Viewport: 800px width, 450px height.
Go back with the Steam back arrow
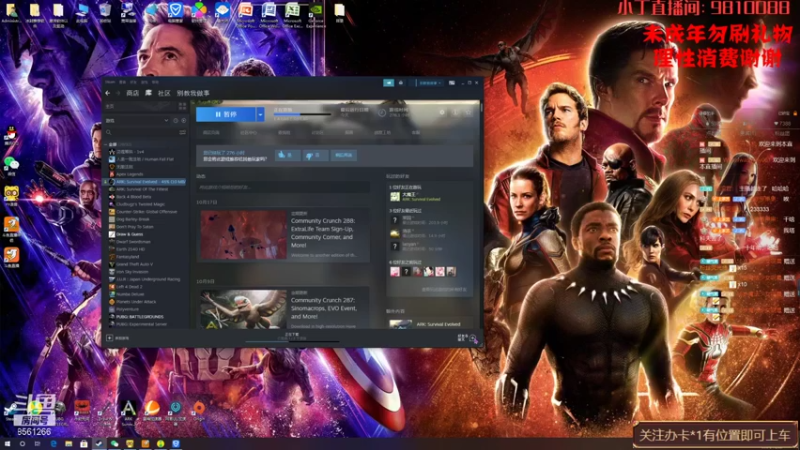click(x=108, y=93)
